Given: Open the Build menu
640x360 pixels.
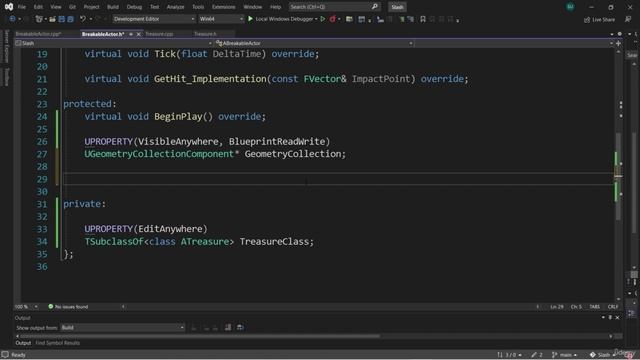Looking at the screenshot, I should click(113, 7).
